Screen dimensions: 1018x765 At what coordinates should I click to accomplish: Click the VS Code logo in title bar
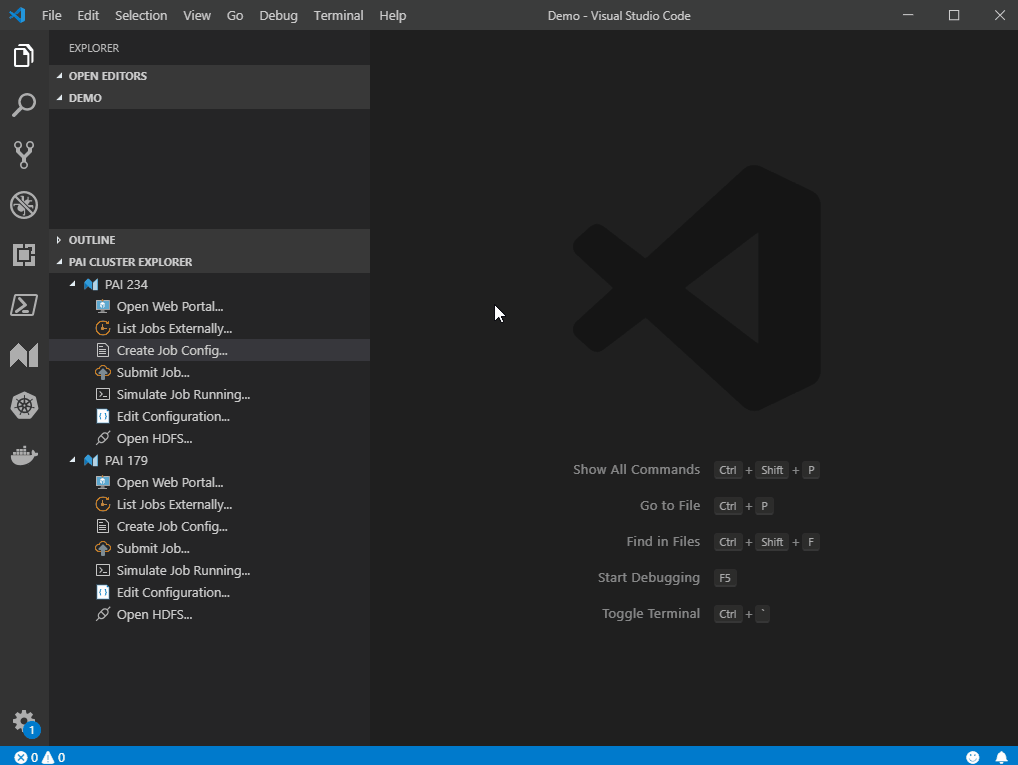[x=18, y=15]
